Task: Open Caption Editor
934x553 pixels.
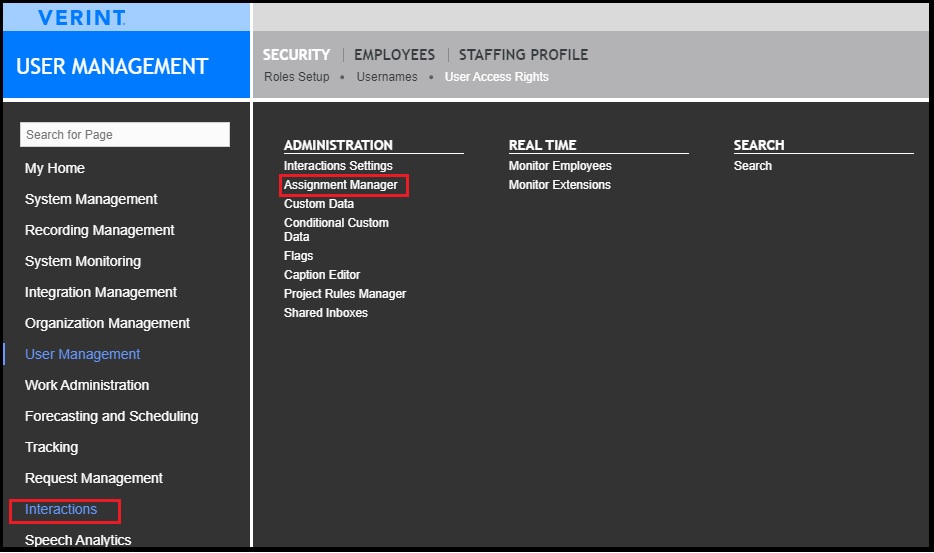Action: pyautogui.click(x=322, y=275)
